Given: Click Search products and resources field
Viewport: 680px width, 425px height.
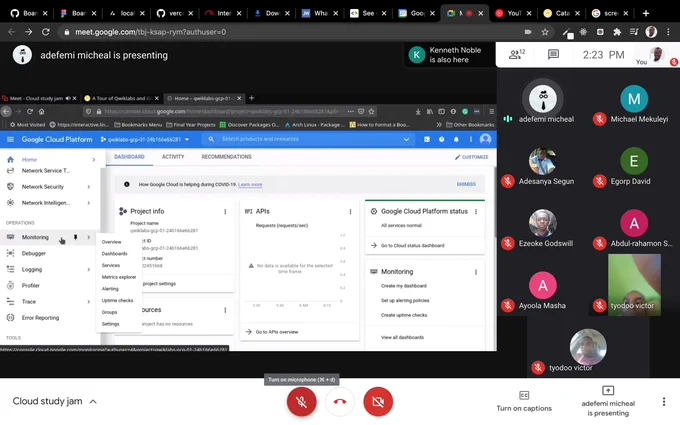Looking at the screenshot, I should [x=308, y=139].
